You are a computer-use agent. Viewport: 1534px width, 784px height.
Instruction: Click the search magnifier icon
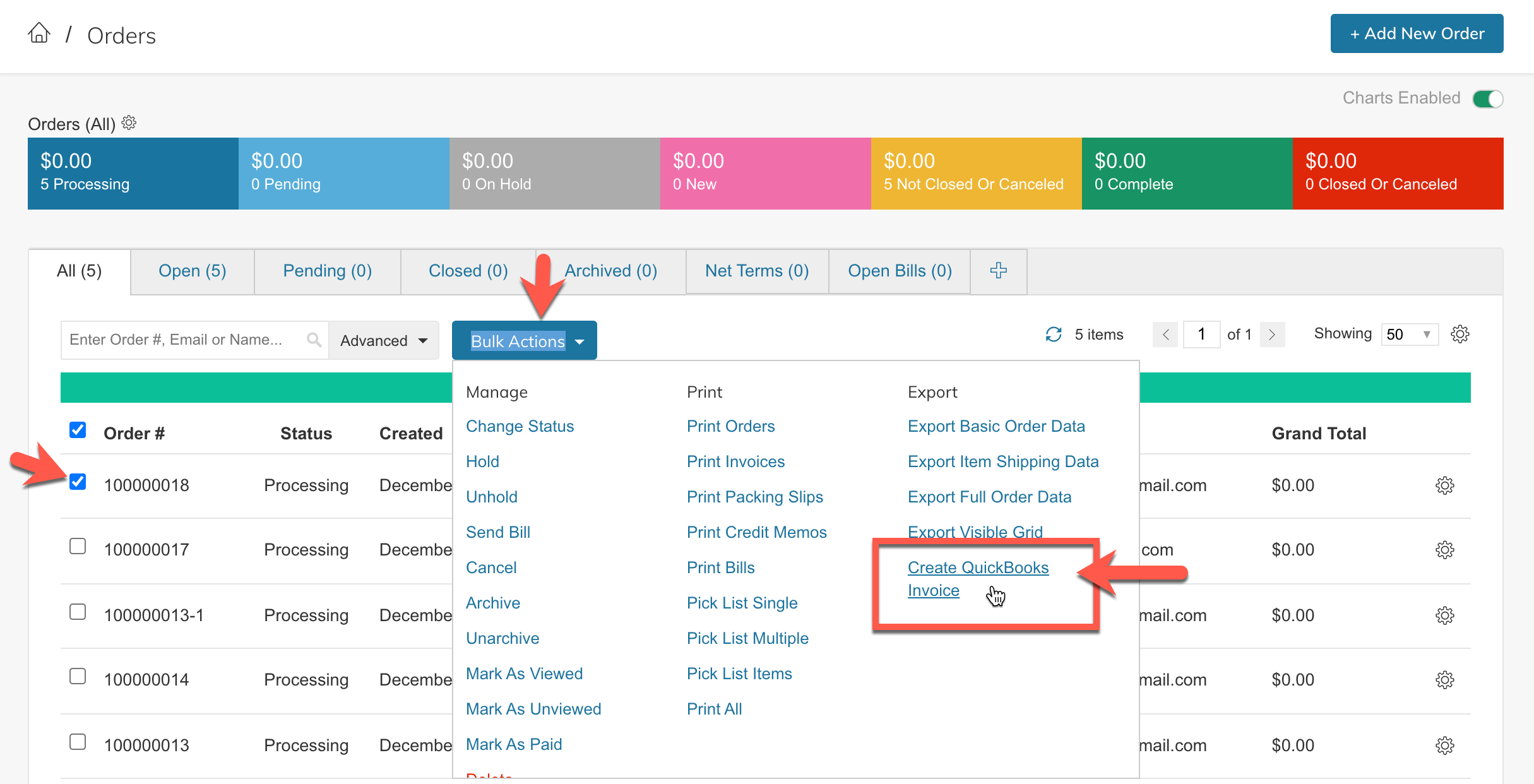[314, 340]
